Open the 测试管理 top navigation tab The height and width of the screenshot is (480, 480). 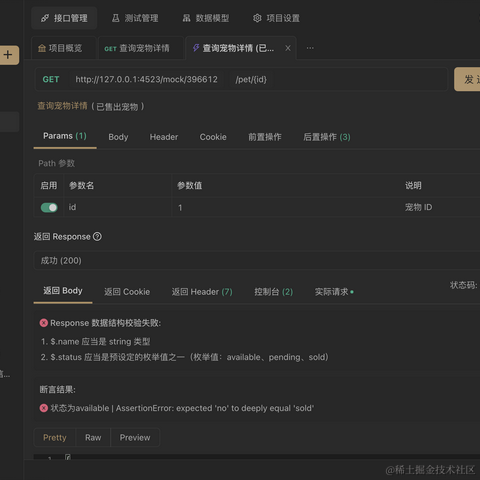[x=135, y=18]
